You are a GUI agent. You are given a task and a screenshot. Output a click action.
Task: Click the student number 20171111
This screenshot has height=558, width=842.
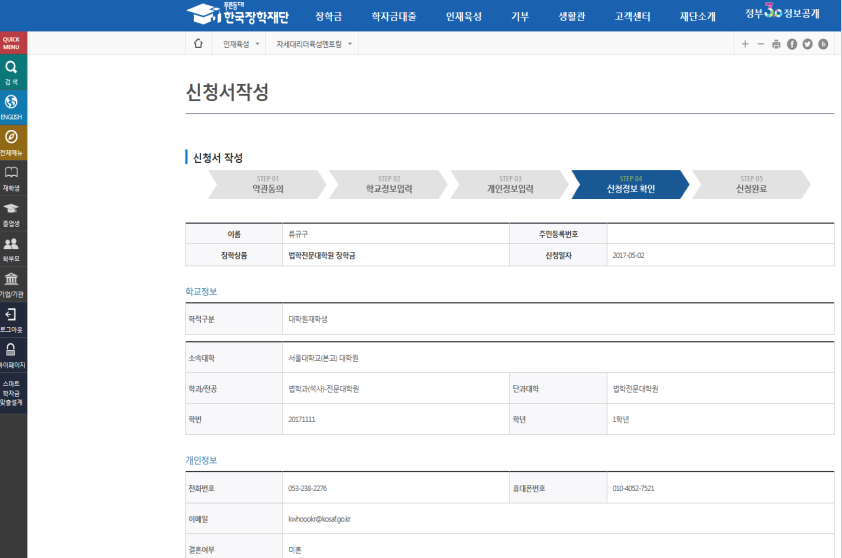point(302,419)
